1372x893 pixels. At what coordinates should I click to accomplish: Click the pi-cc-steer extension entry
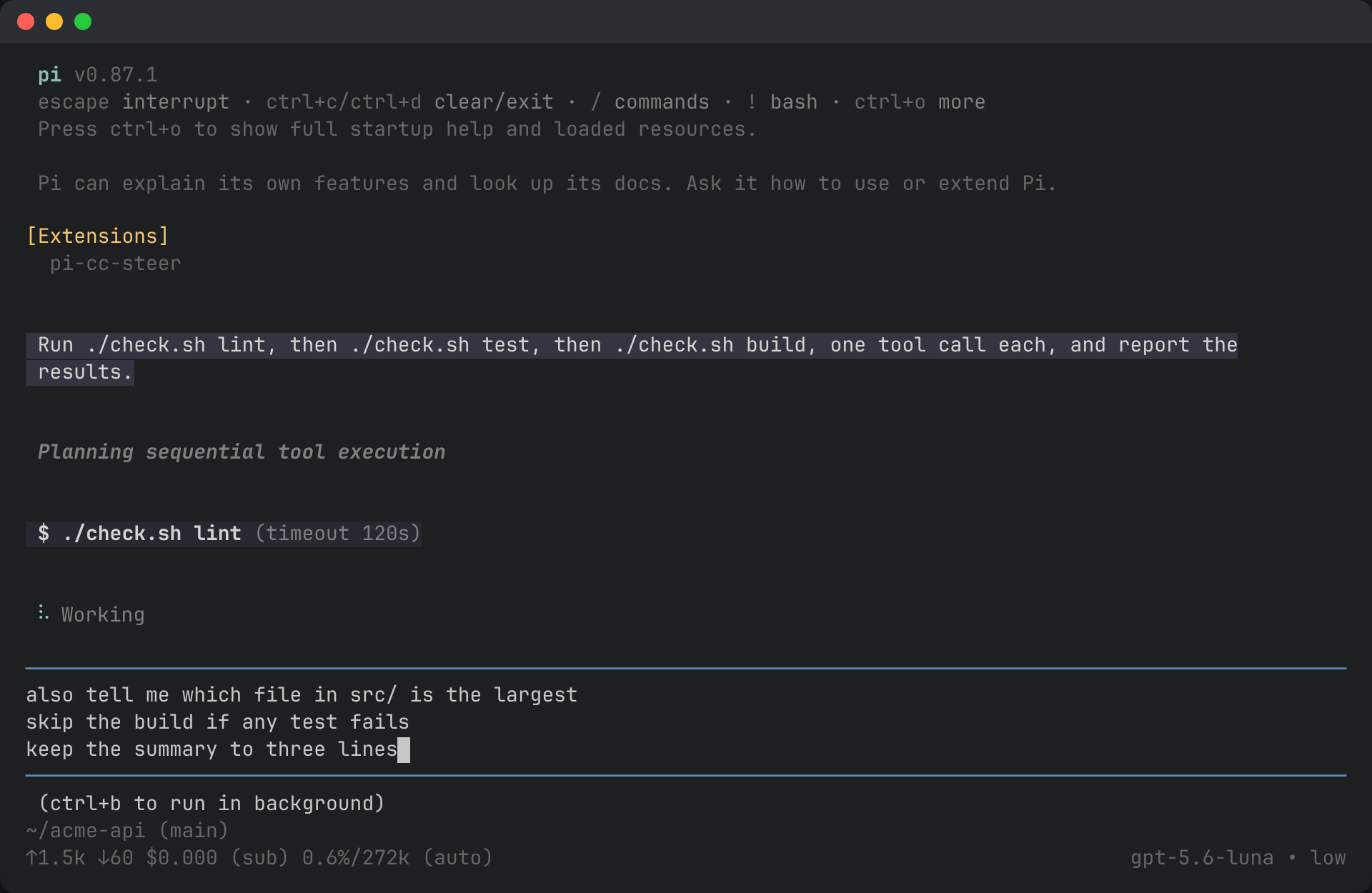pos(115,264)
